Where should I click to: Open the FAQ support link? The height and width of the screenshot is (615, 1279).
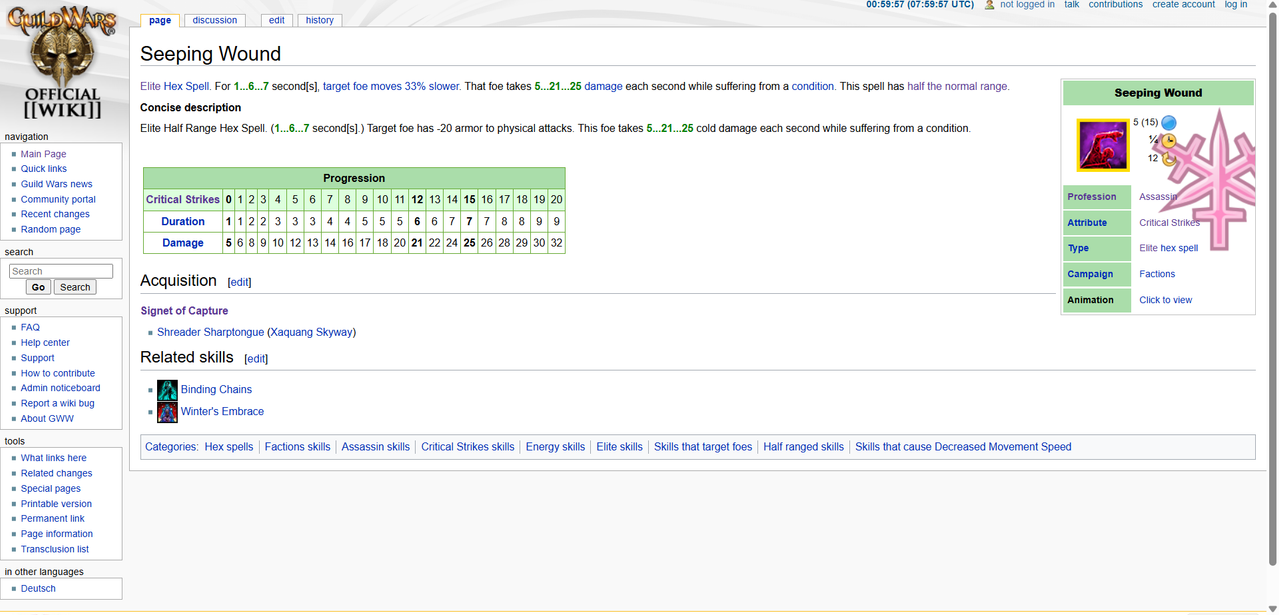click(x=30, y=327)
